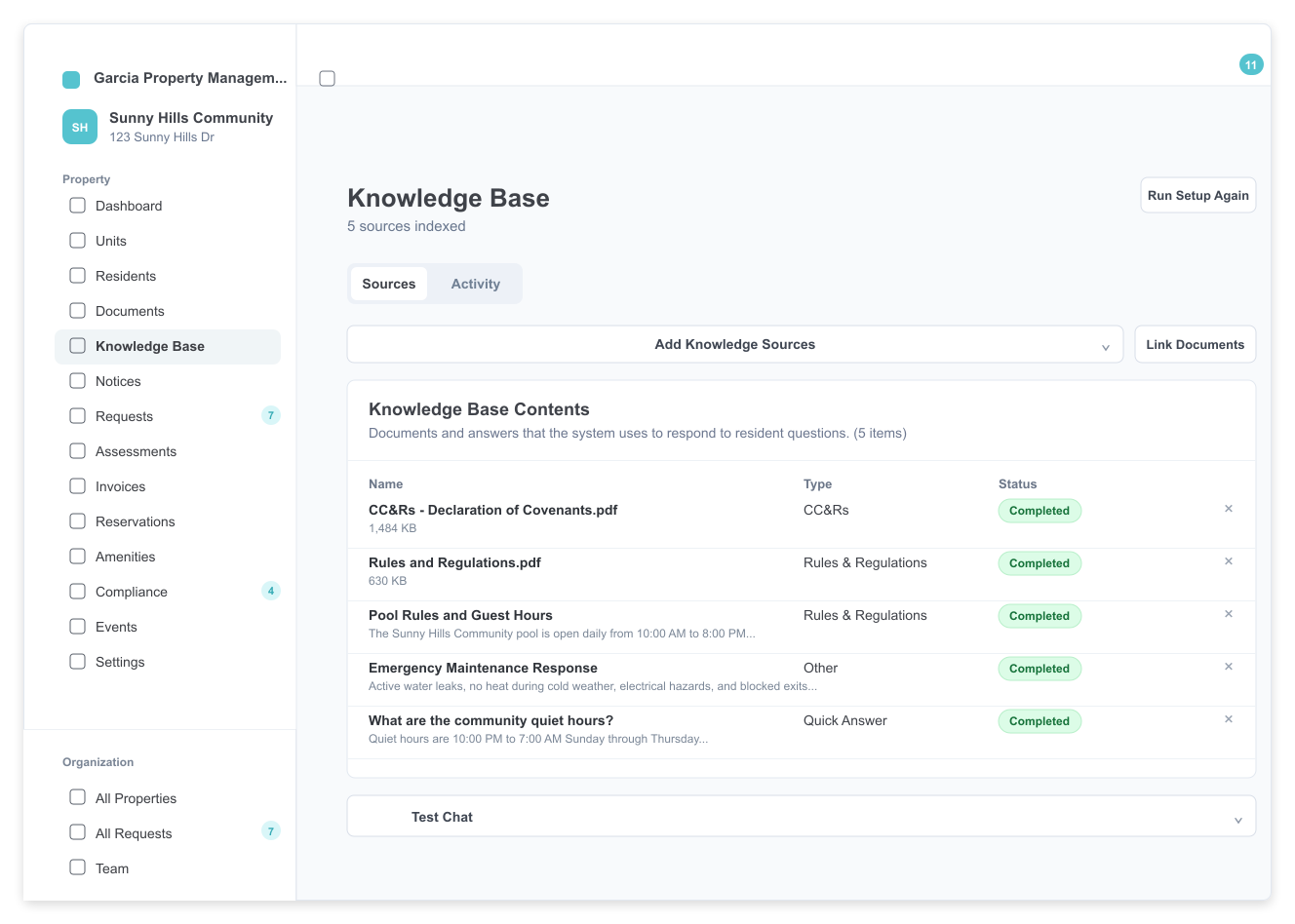The height and width of the screenshot is (924, 1295).
Task: Open notifications badge showing 11
Action: [1251, 64]
